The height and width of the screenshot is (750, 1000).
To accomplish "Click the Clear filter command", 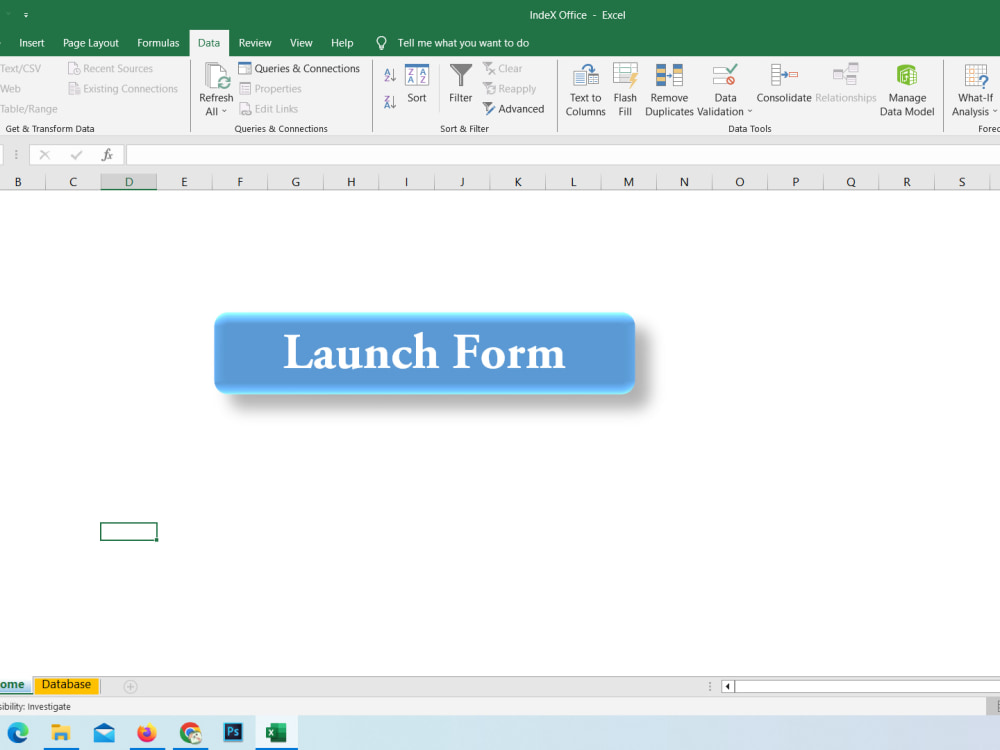I will [x=503, y=68].
